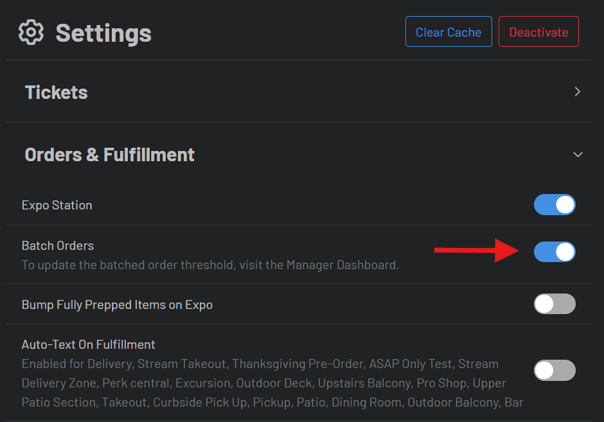Click the Settings page title
This screenshot has width=604, height=422.
[103, 33]
